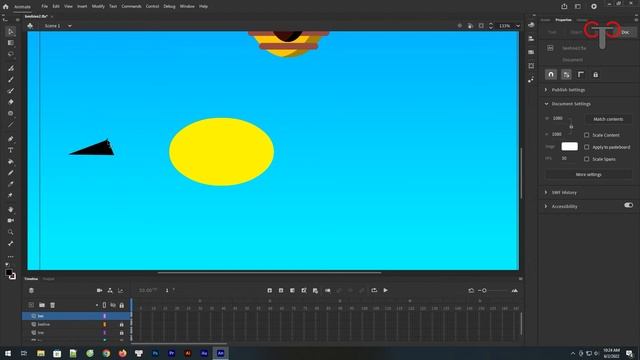The image size is (640, 360).
Task: Select the Eraser tool in toolbar
Action: tap(11, 102)
